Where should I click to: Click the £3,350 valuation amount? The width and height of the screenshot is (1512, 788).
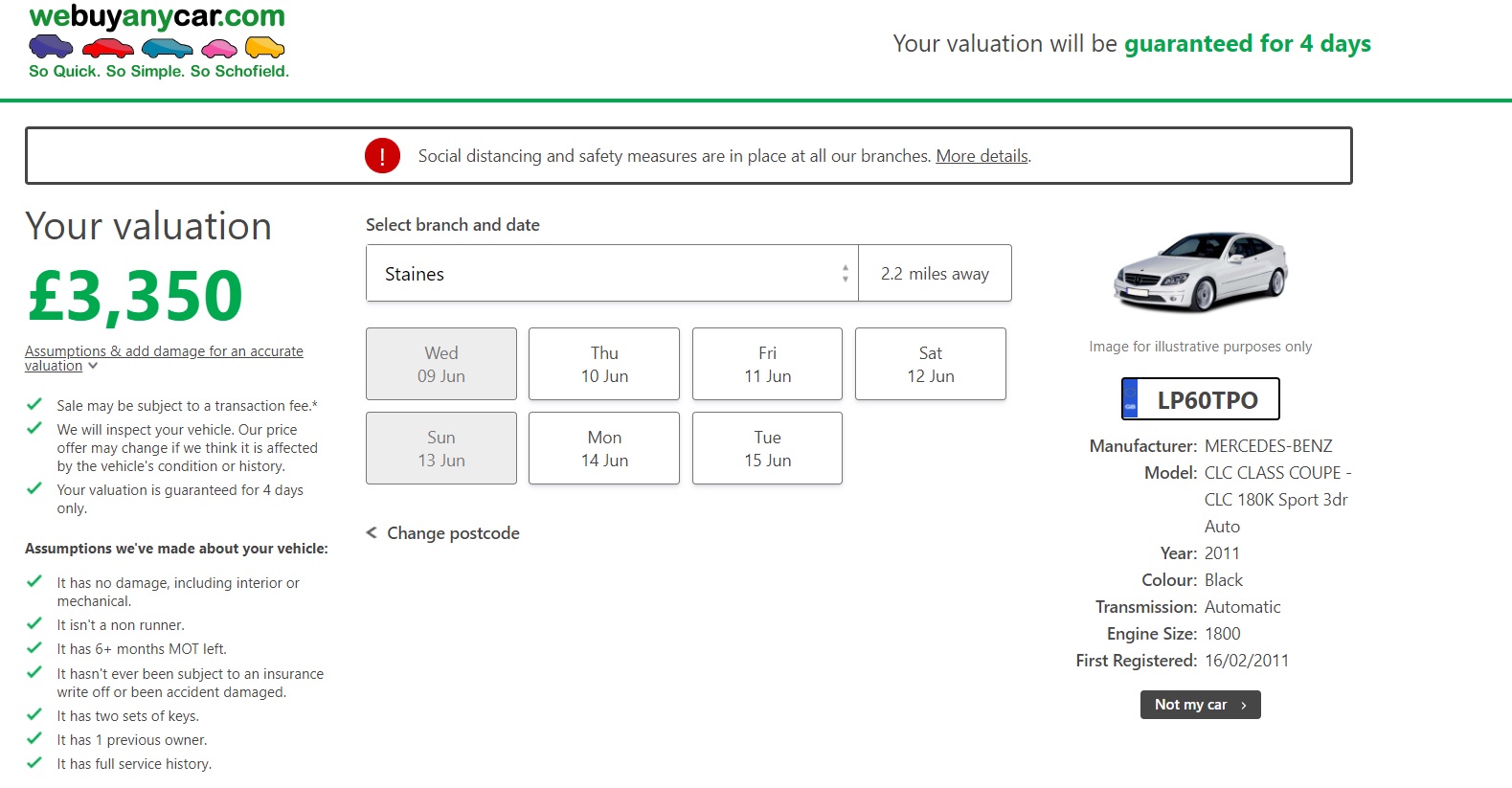point(135,296)
